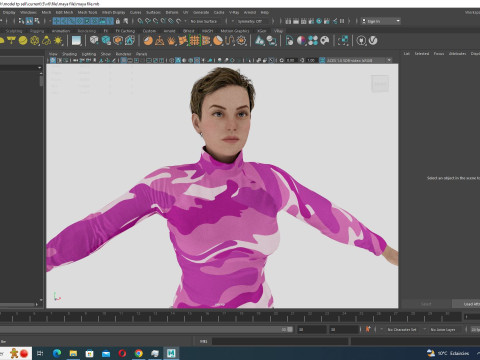Open Maya from the Windows taskbar
Viewport: 480px width, 360px height.
point(171,353)
